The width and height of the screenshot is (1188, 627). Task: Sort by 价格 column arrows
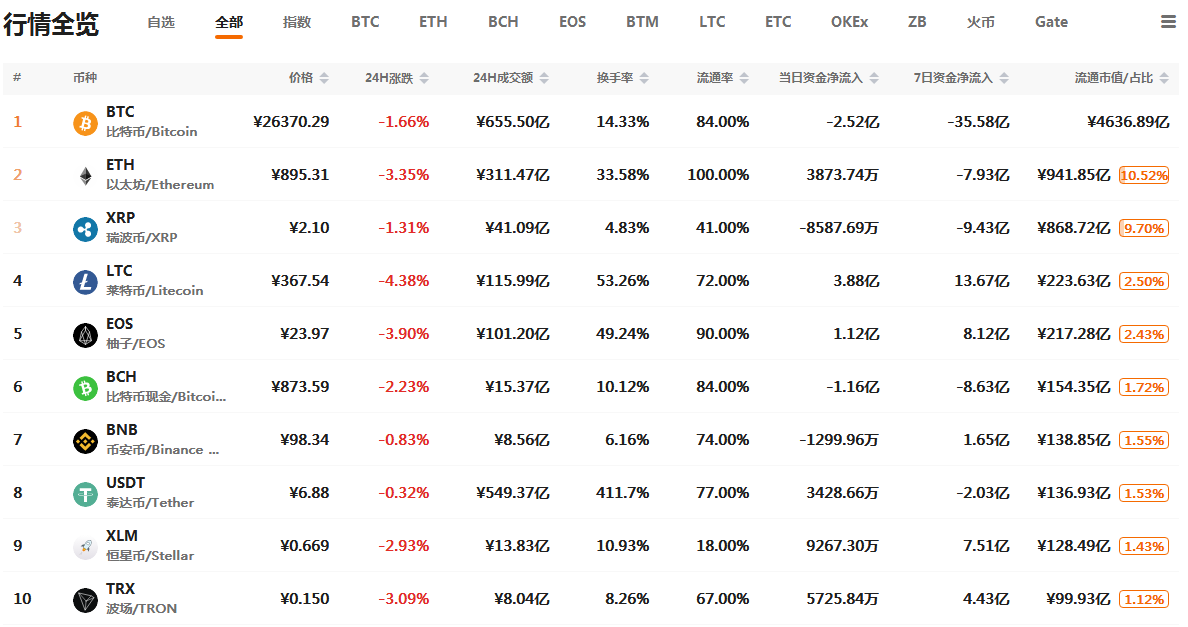[324, 78]
